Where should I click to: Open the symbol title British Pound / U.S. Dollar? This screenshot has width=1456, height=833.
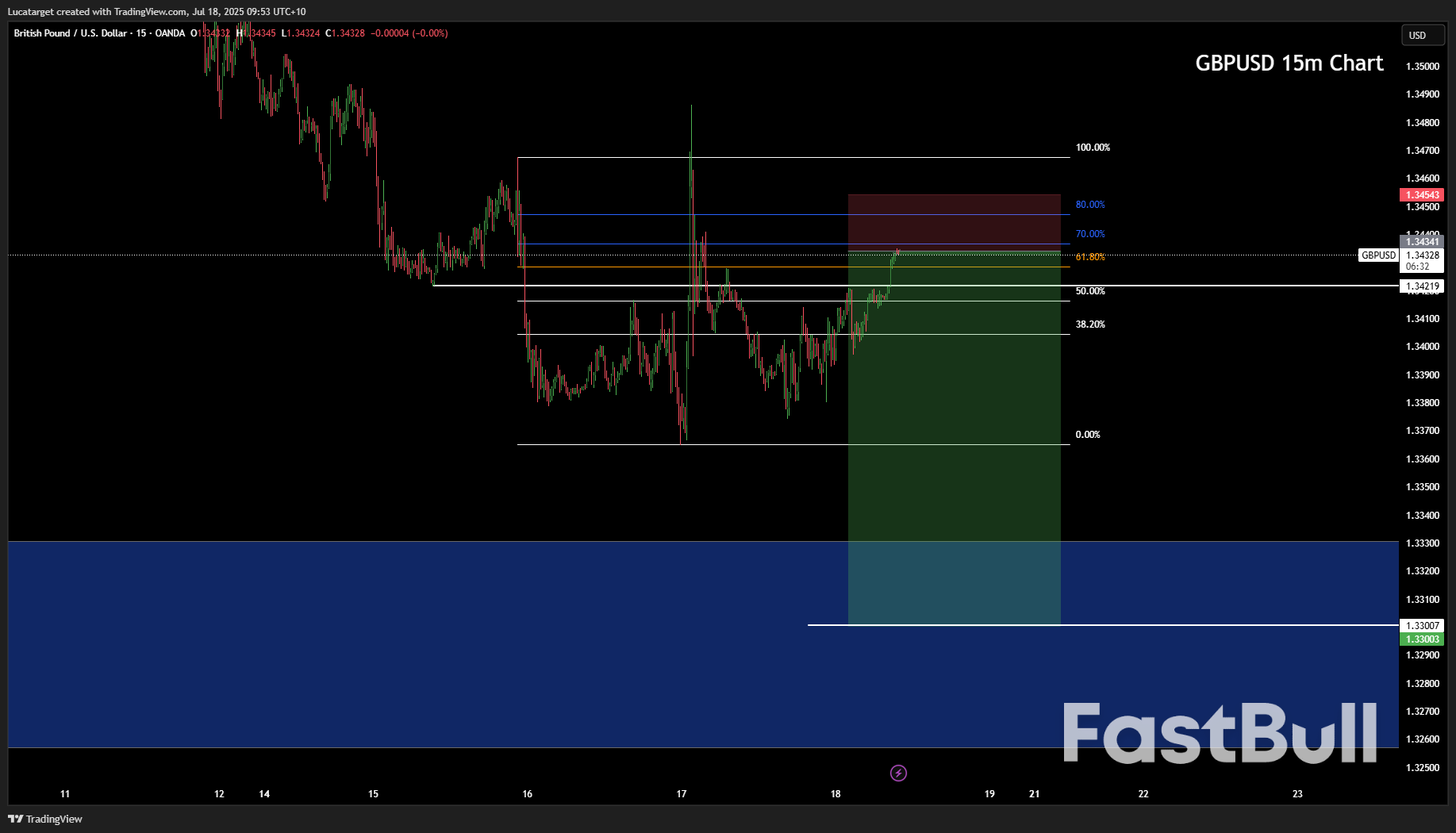coord(70,33)
